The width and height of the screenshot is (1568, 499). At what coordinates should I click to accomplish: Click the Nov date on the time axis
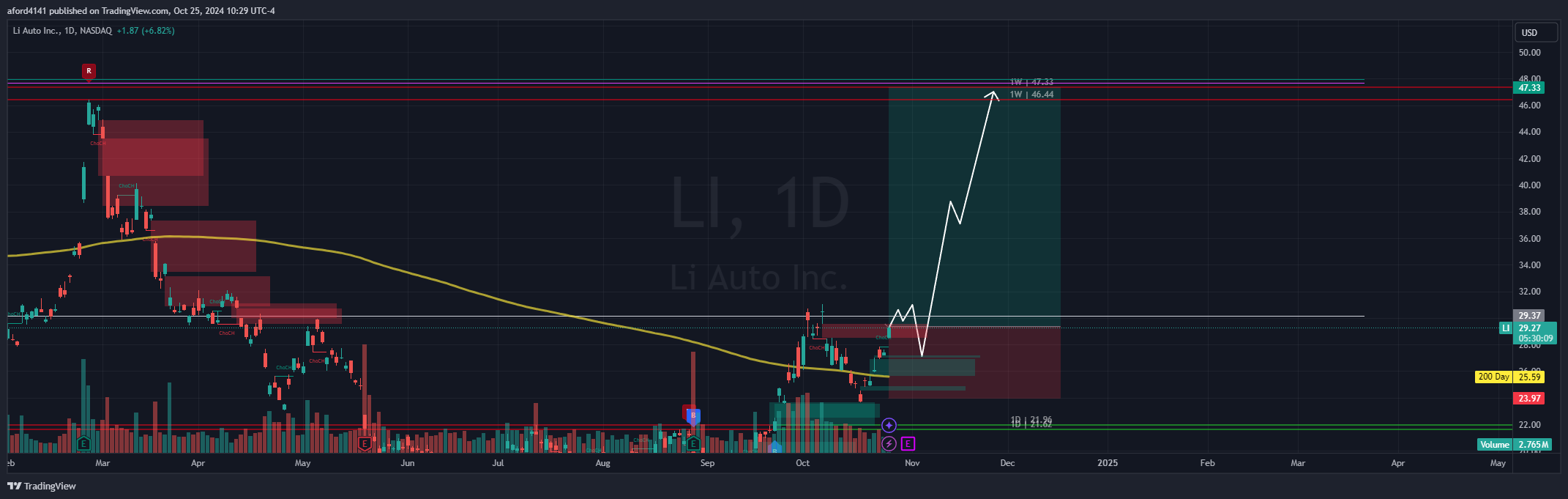pyautogui.click(x=912, y=463)
